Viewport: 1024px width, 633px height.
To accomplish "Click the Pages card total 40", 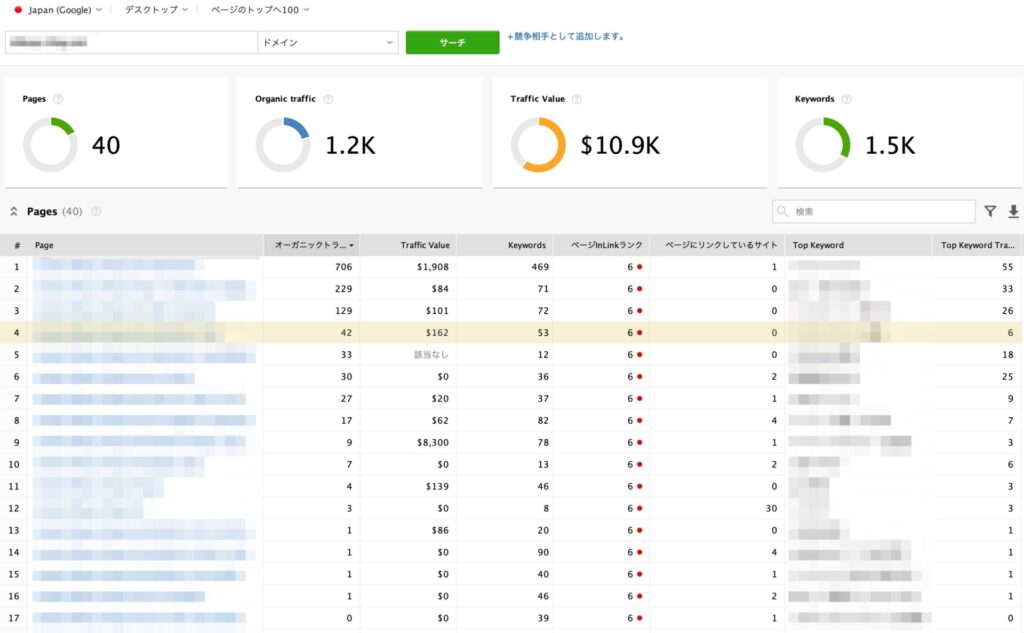I will point(106,145).
